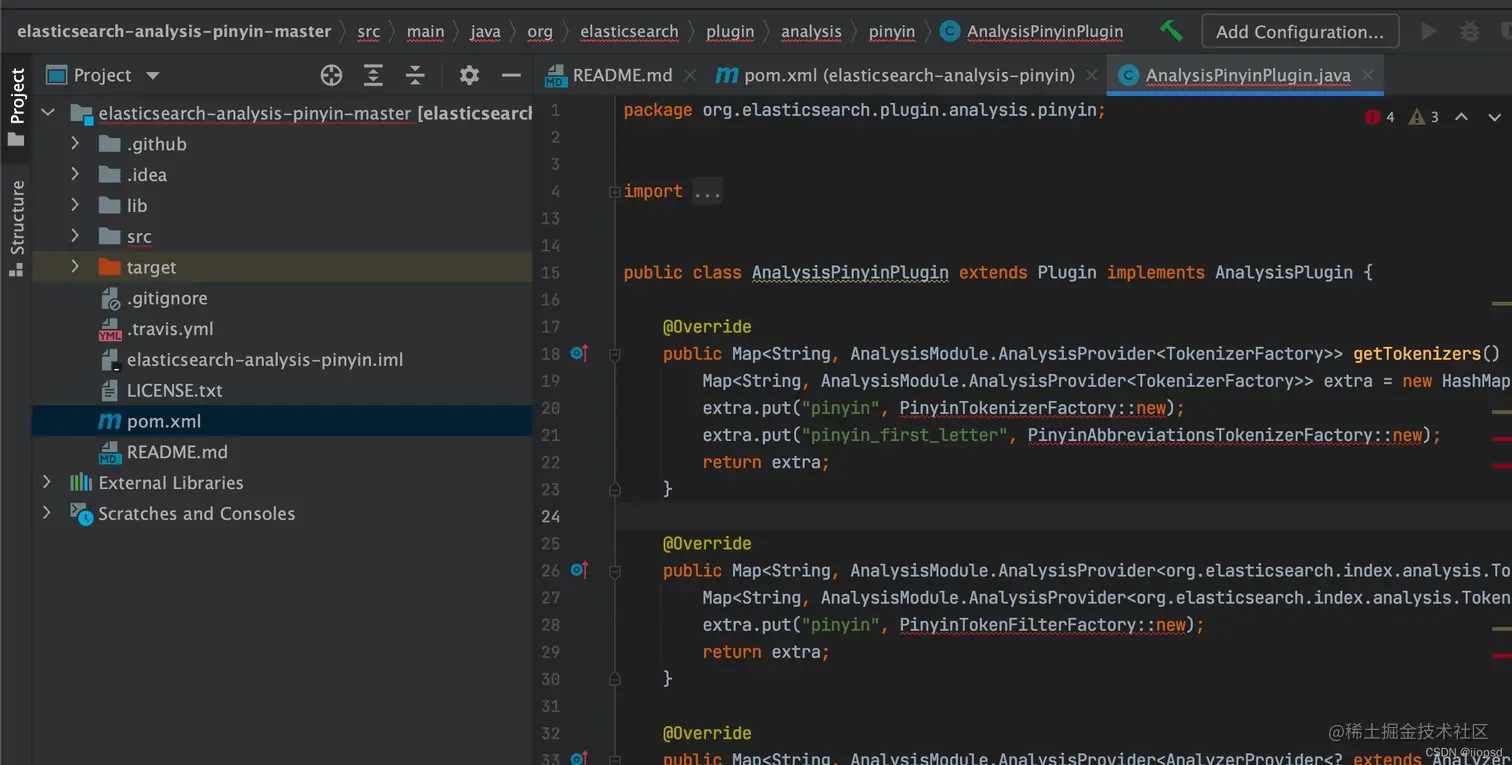The height and width of the screenshot is (765, 1512).
Task: Select README.md file in project tree
Action: (x=176, y=452)
